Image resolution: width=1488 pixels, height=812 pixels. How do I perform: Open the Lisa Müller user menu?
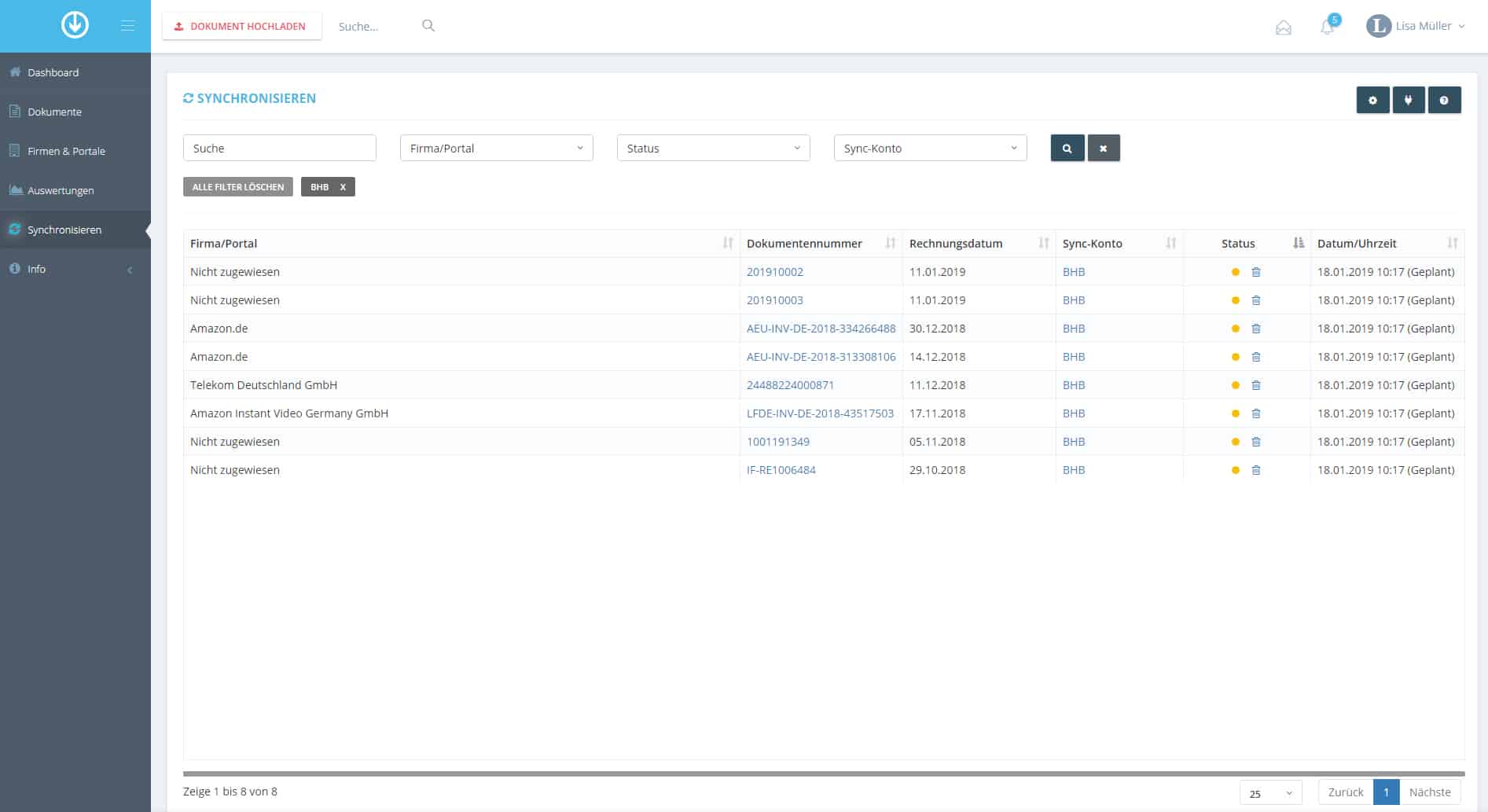(1416, 26)
